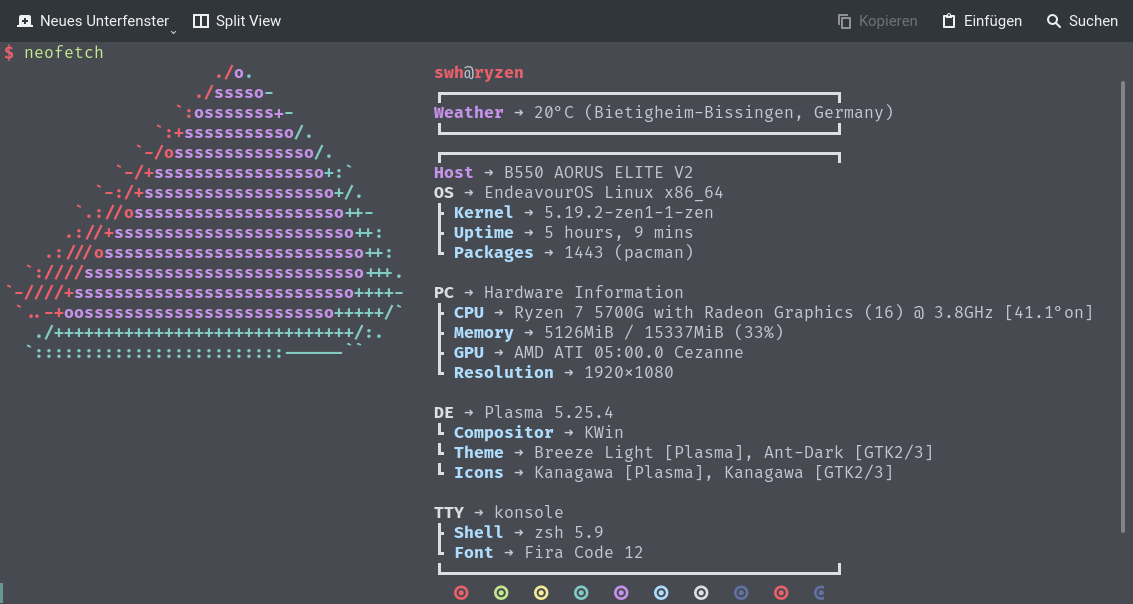Click the 'swh@ryzen' title text

click(x=478, y=72)
